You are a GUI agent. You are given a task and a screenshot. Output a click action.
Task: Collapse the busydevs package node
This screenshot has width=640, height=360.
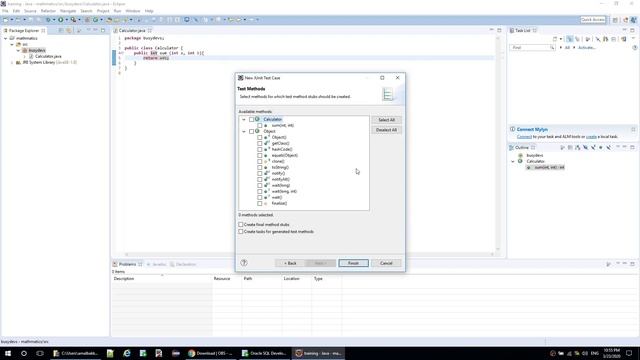(18, 50)
